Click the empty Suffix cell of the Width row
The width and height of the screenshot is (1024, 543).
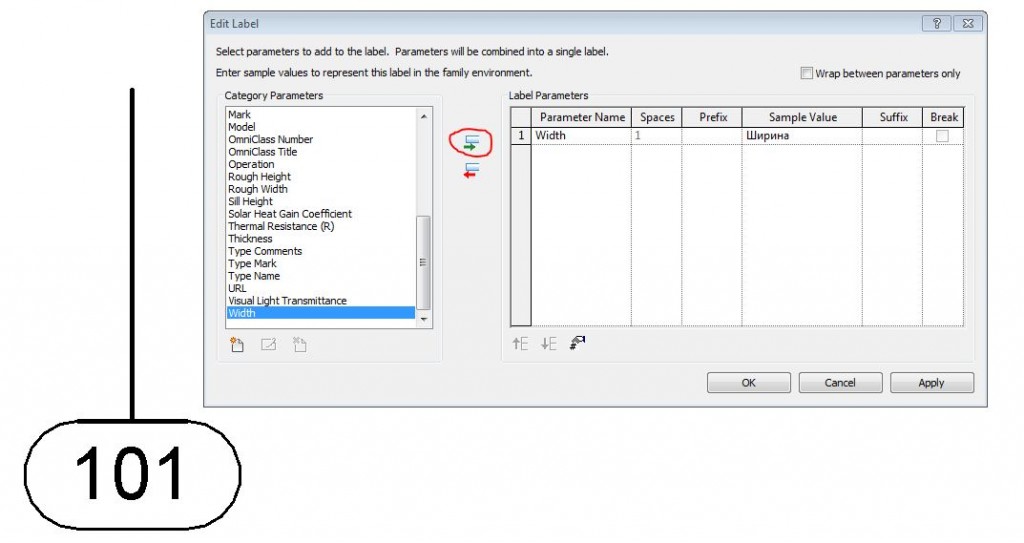click(892, 135)
